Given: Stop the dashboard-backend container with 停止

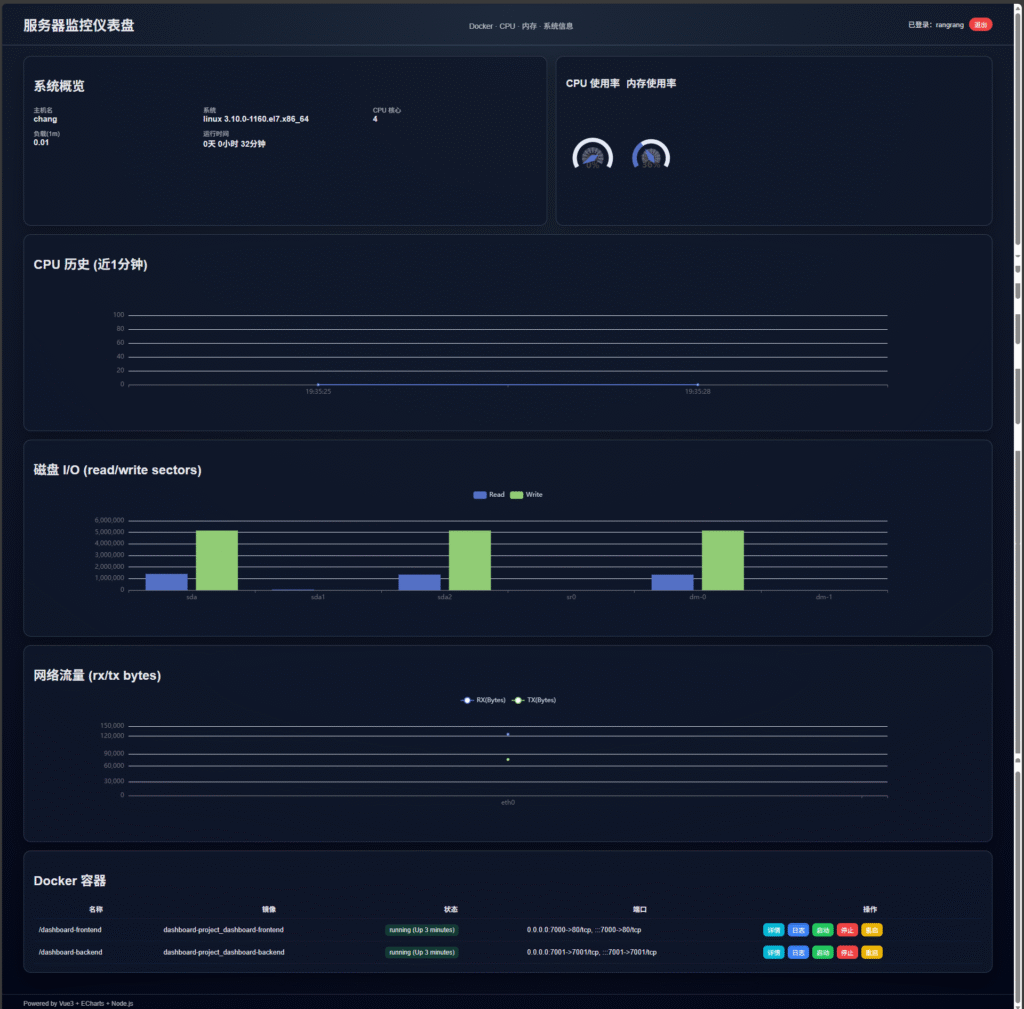Looking at the screenshot, I should point(847,952).
